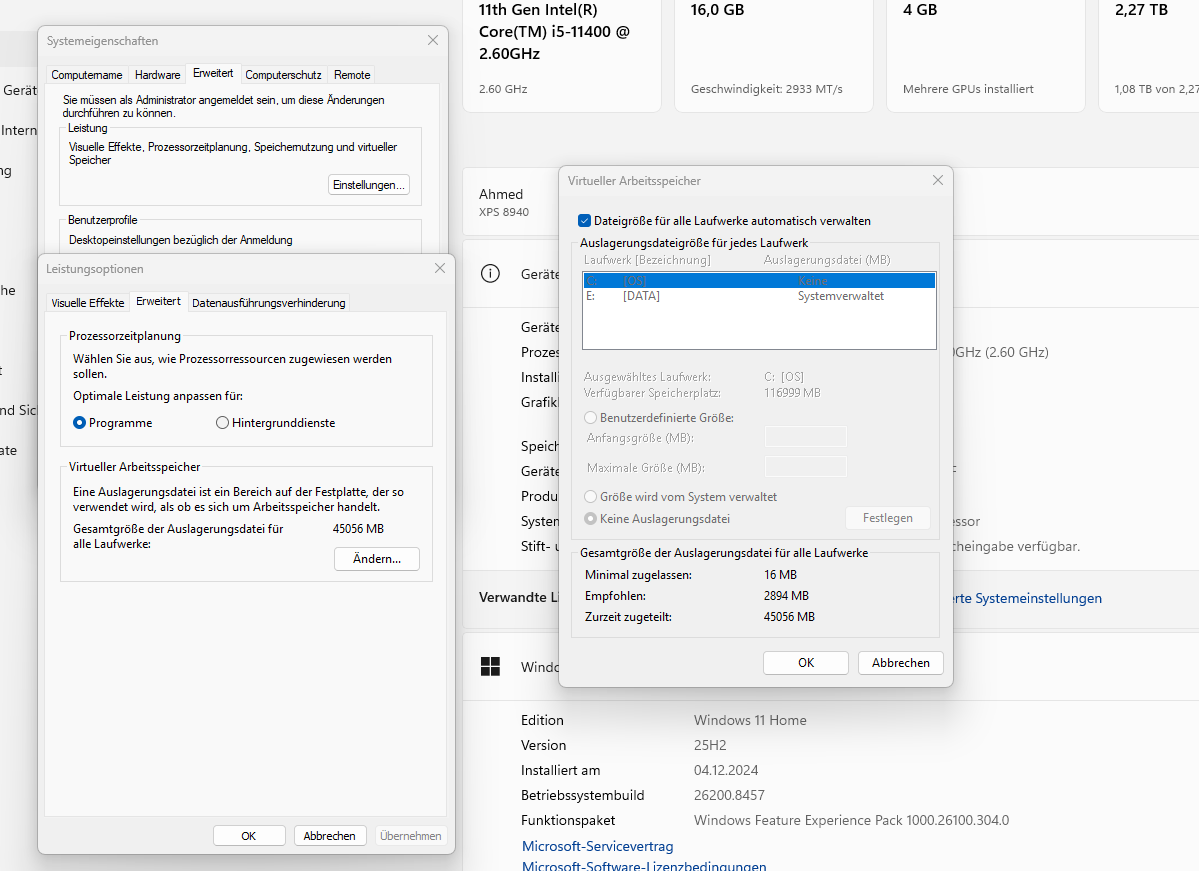This screenshot has height=871, width=1199.
Task: Select the E: [DATA] drive row
Action: click(759, 296)
